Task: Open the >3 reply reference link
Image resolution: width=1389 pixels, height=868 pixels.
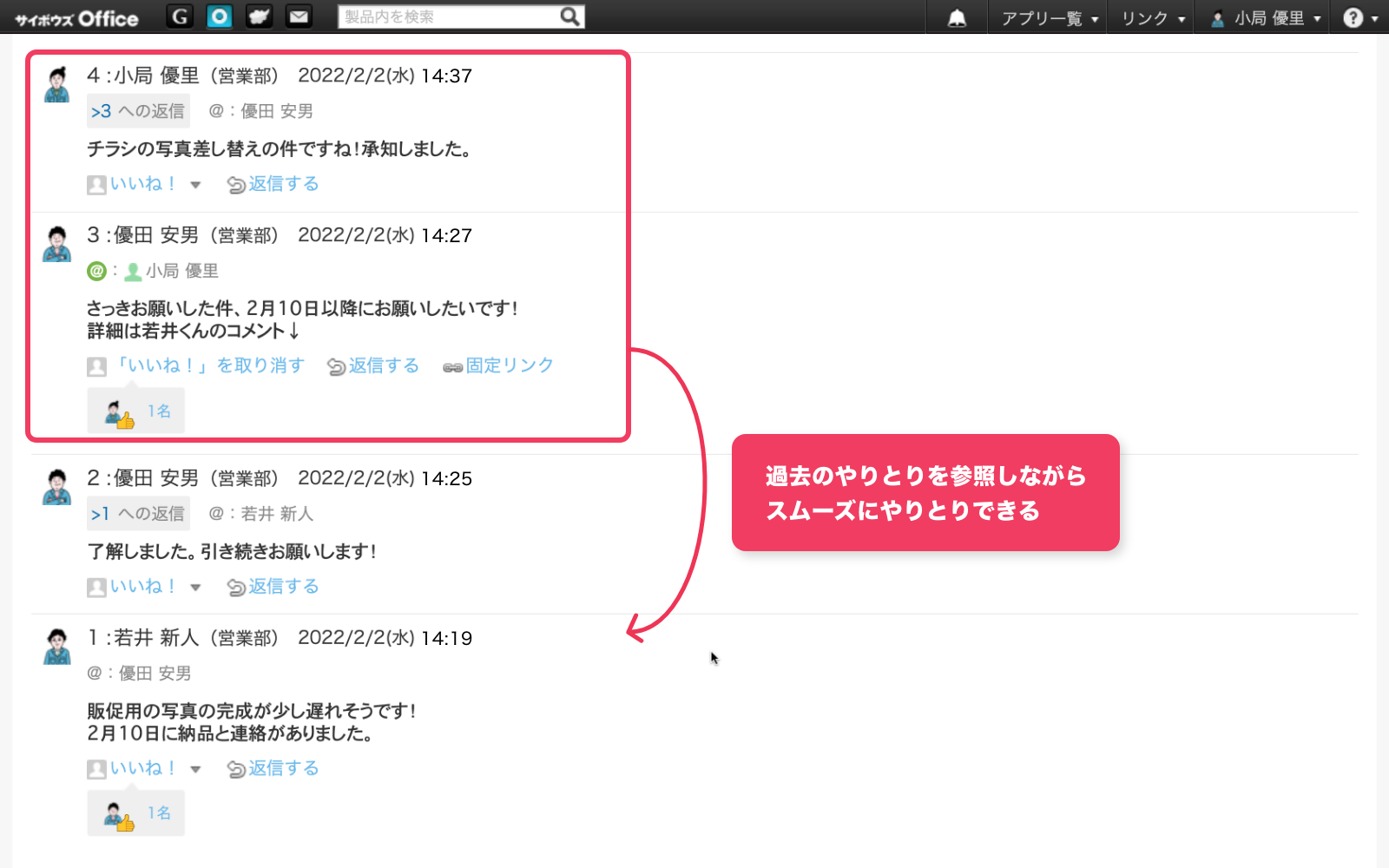Action: tap(102, 111)
